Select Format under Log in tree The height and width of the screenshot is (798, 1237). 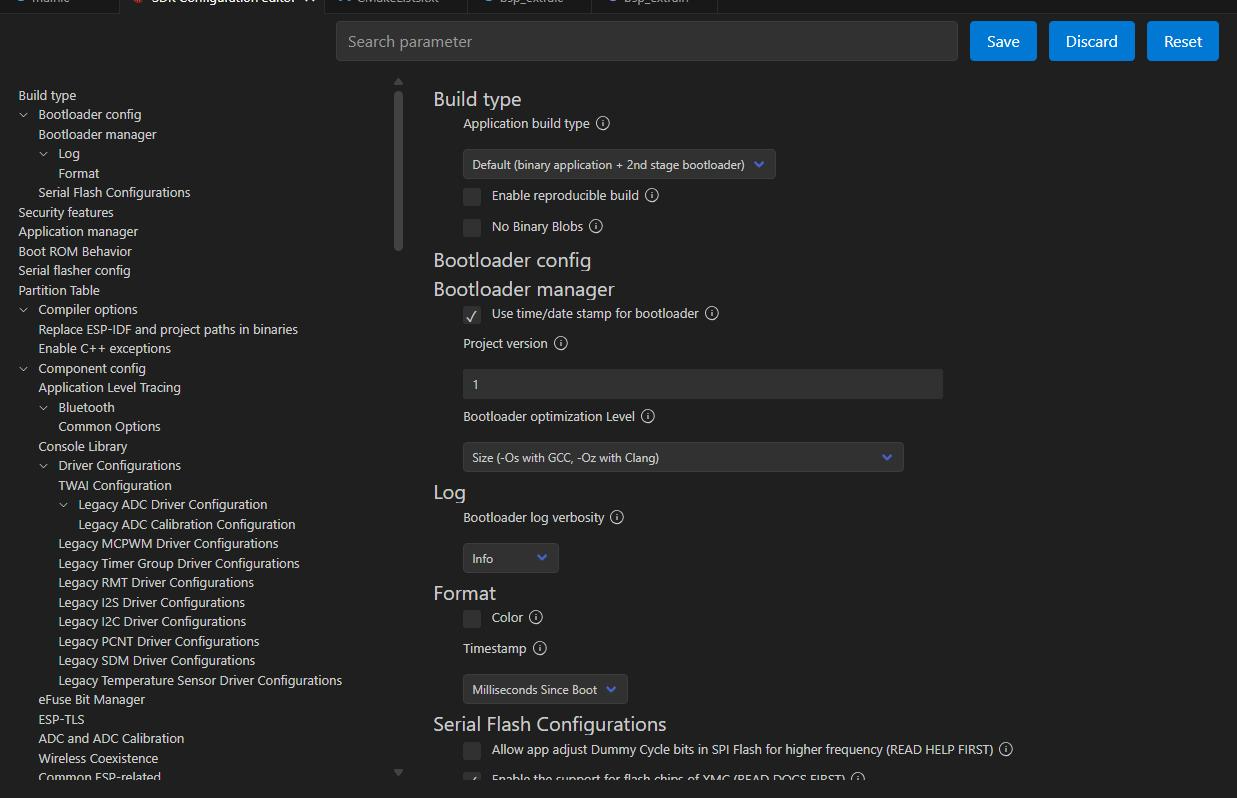click(78, 173)
